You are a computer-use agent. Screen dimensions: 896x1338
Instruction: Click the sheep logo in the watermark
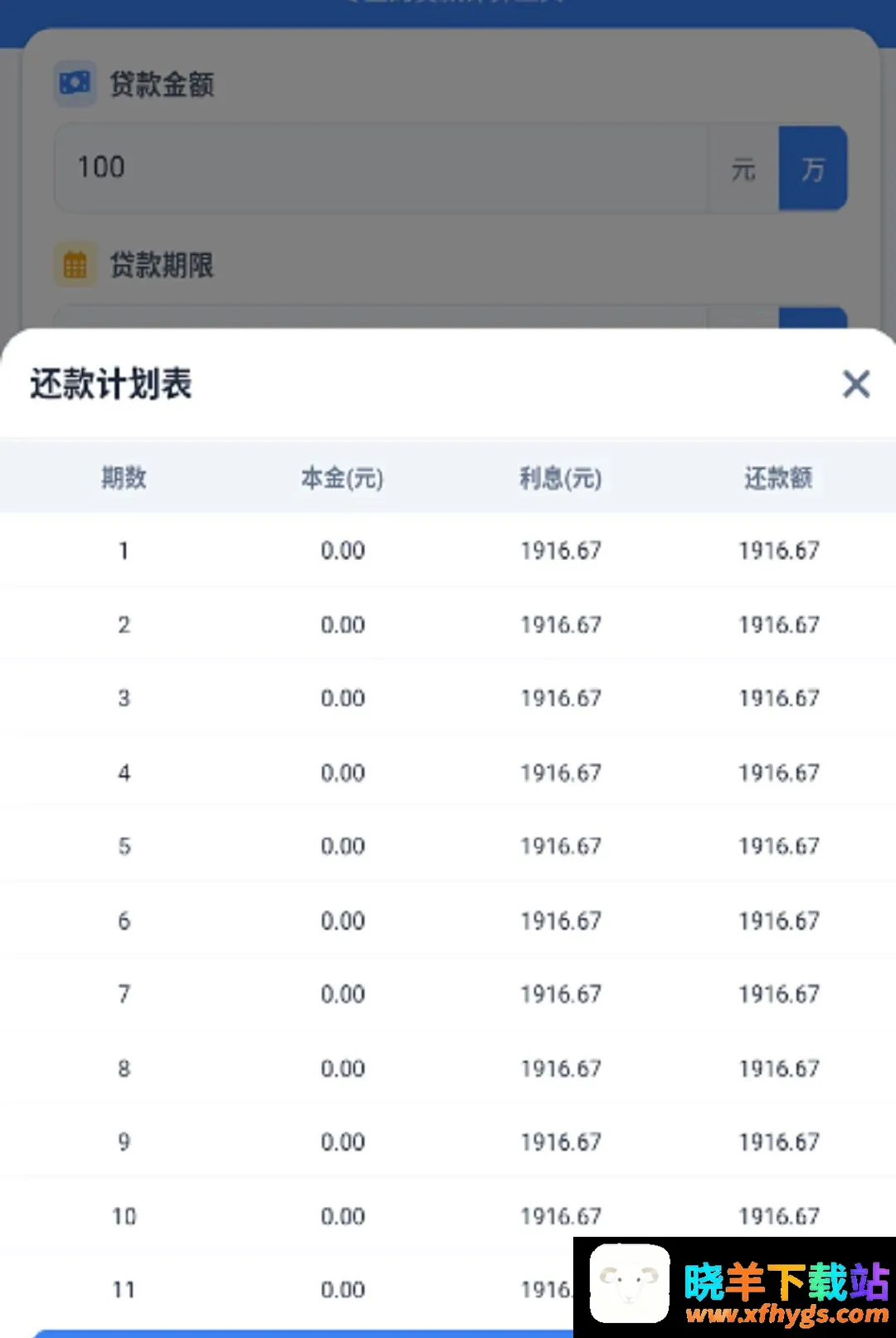[x=629, y=1284]
